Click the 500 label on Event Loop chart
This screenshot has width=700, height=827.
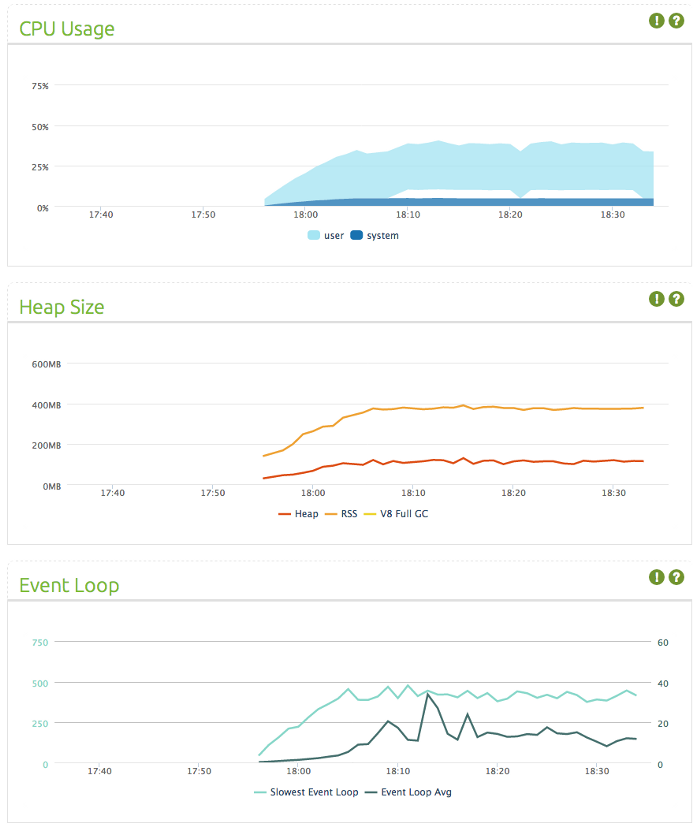[x=40, y=684]
